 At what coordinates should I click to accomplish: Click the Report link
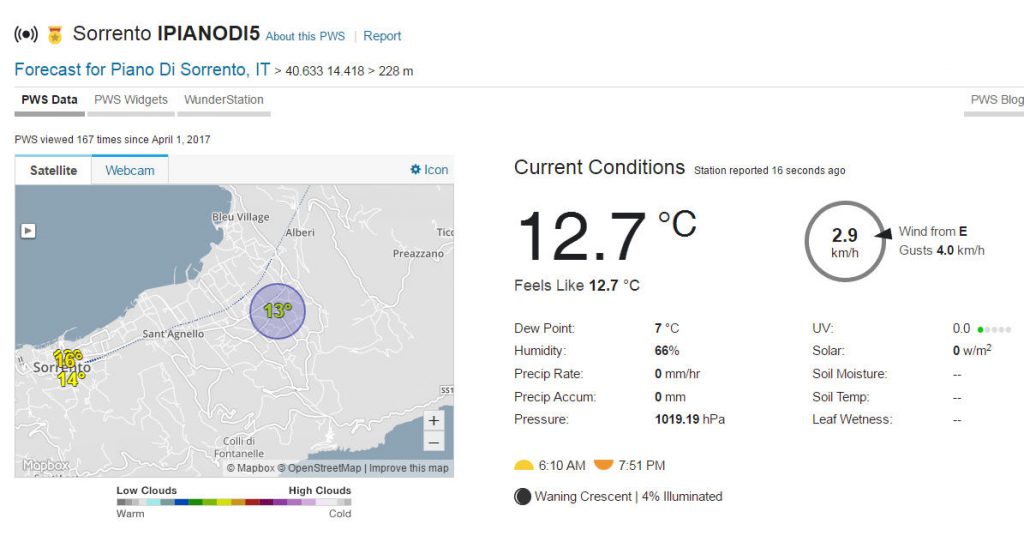tap(382, 36)
